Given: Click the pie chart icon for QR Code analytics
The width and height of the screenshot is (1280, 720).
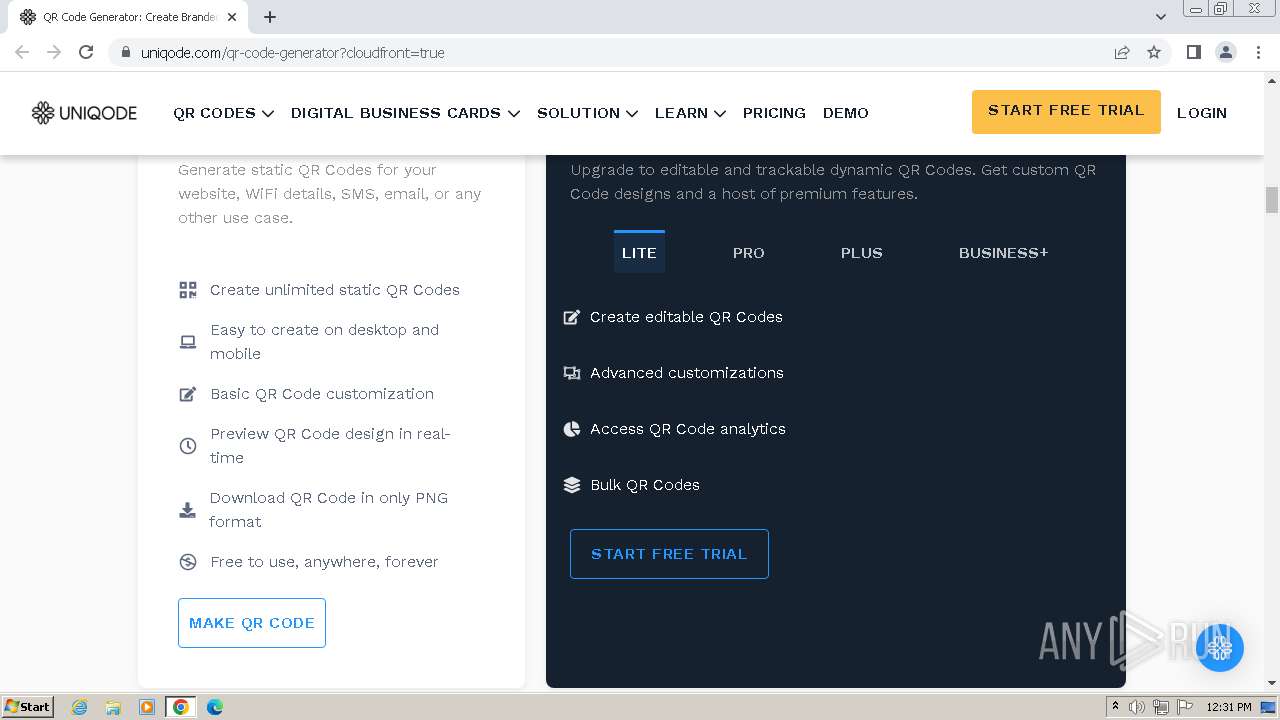Looking at the screenshot, I should tap(572, 429).
